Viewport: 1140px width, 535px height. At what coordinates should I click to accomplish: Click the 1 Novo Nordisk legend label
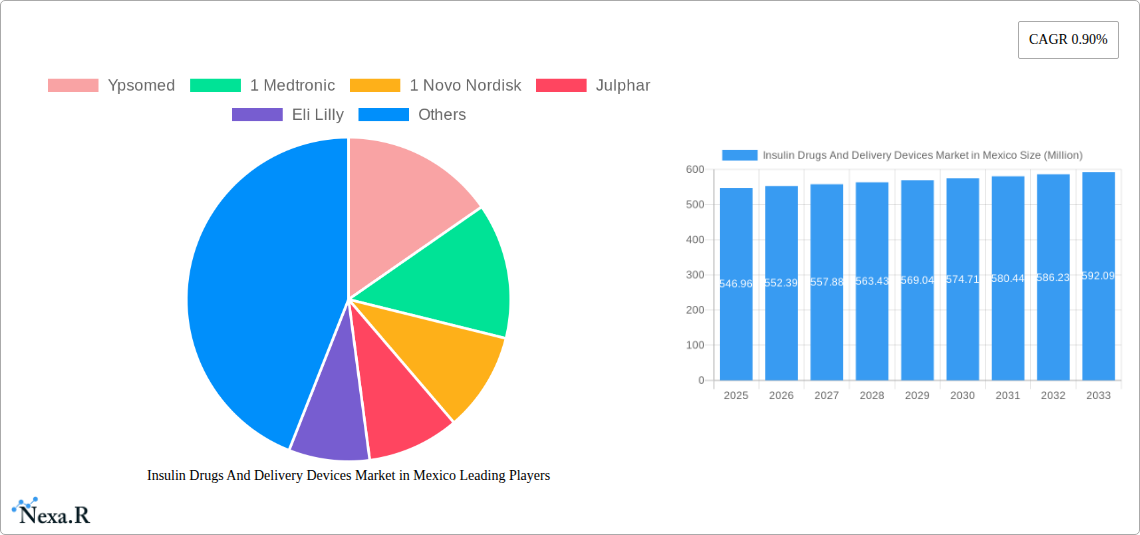click(x=465, y=86)
